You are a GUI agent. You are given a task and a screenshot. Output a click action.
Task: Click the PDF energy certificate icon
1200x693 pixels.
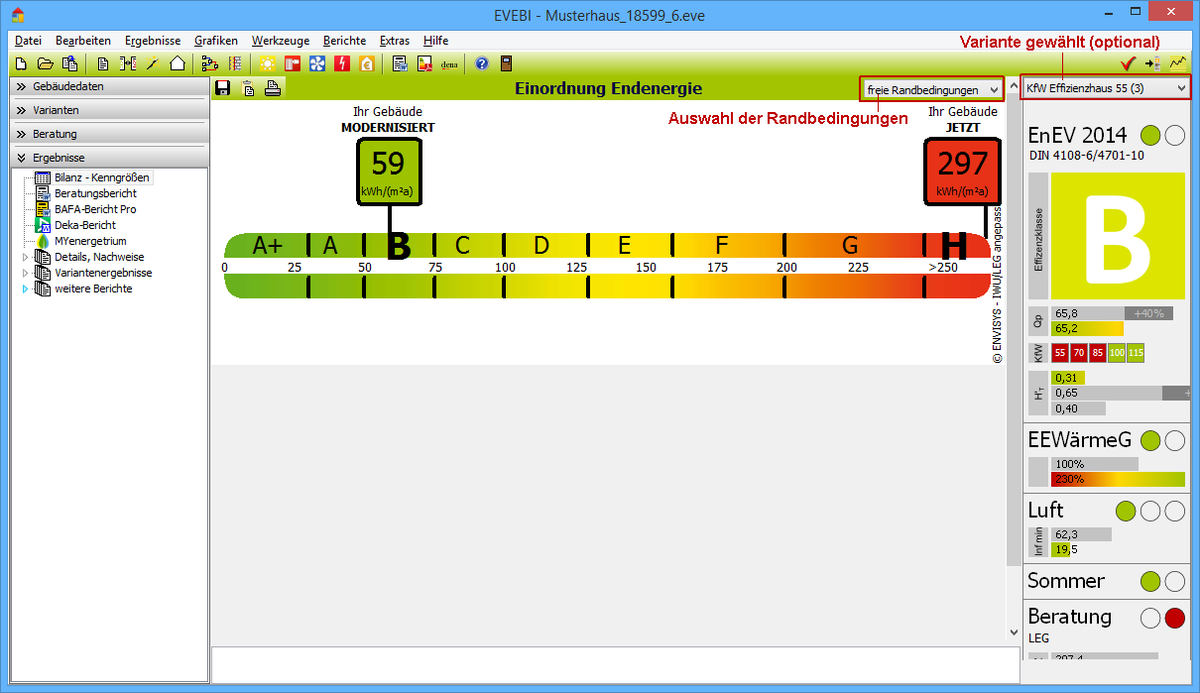424,64
